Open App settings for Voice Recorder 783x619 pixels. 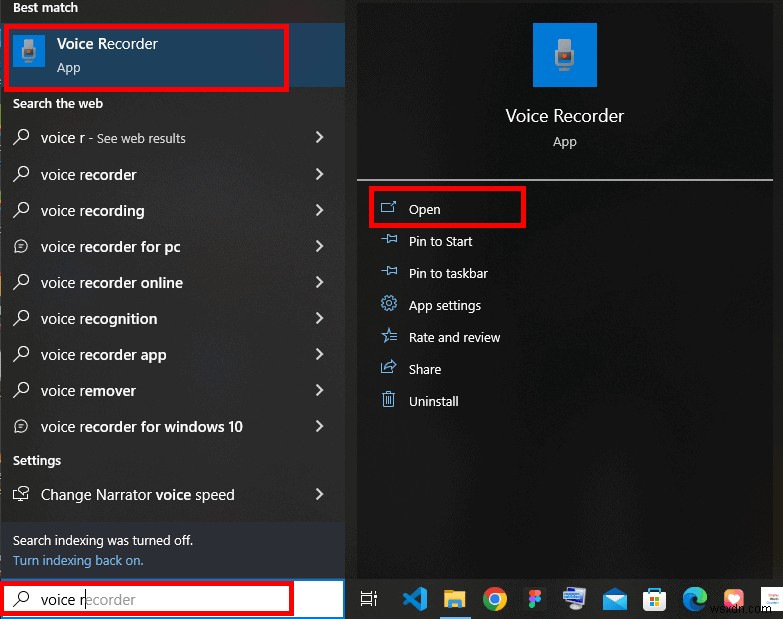(444, 306)
